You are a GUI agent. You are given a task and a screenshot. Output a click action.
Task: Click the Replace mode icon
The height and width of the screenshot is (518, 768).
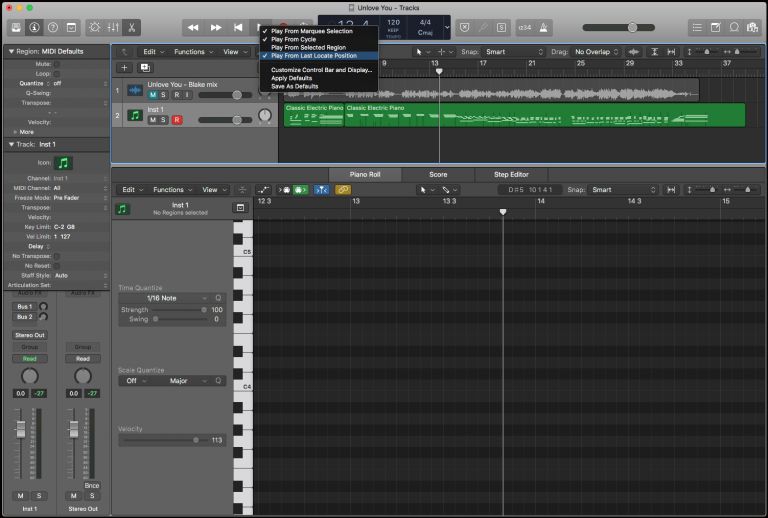(465, 27)
